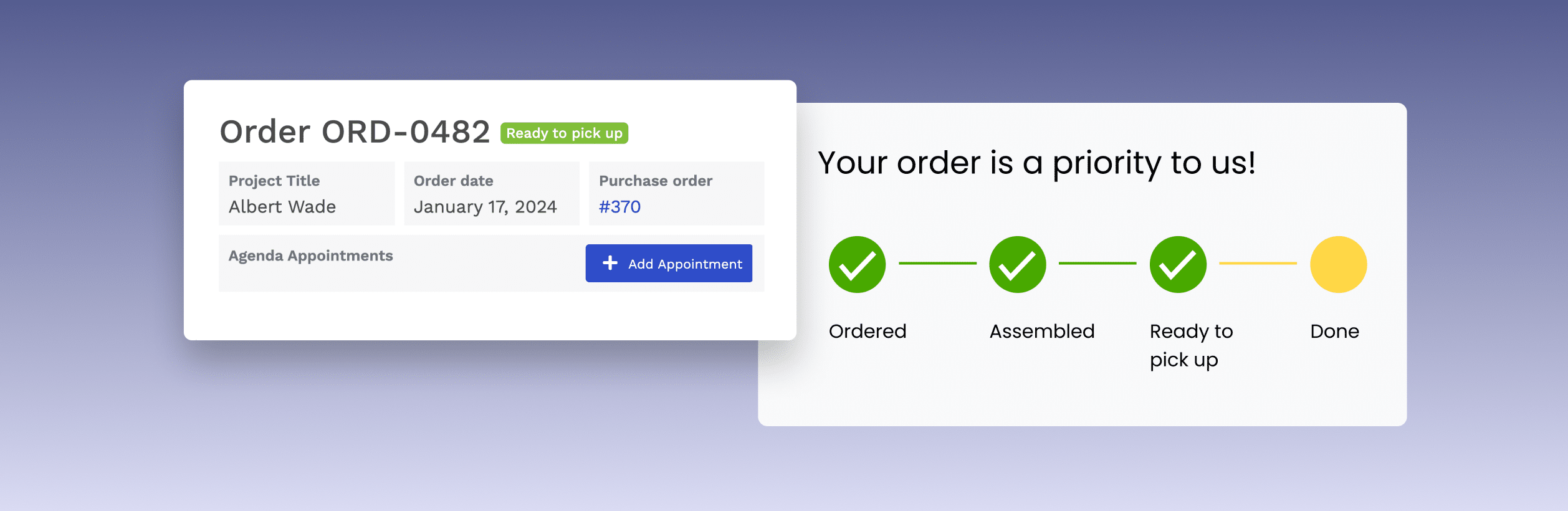Click the Purchase order label
The width and height of the screenshot is (1568, 511).
click(x=656, y=181)
